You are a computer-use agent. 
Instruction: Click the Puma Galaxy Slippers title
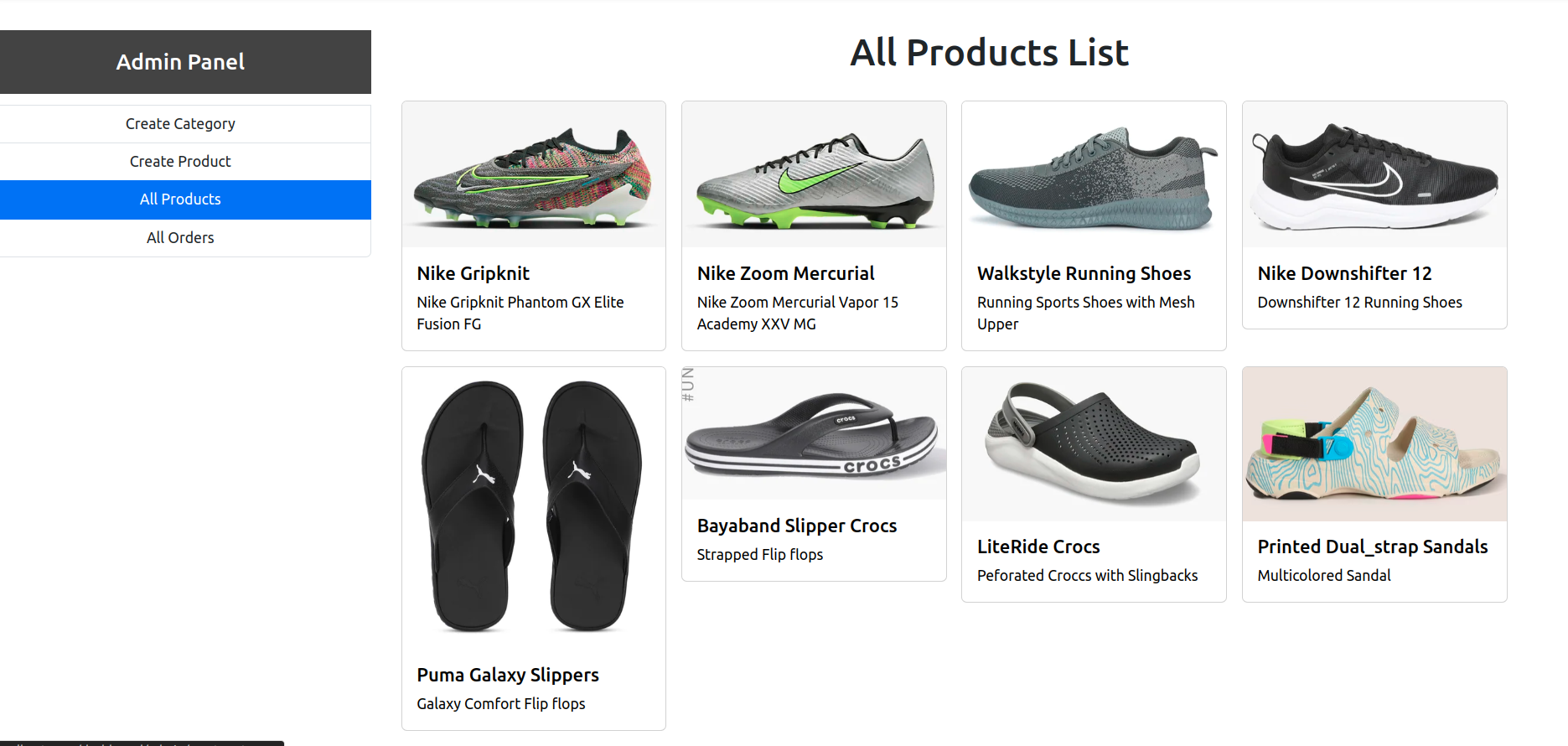point(508,675)
